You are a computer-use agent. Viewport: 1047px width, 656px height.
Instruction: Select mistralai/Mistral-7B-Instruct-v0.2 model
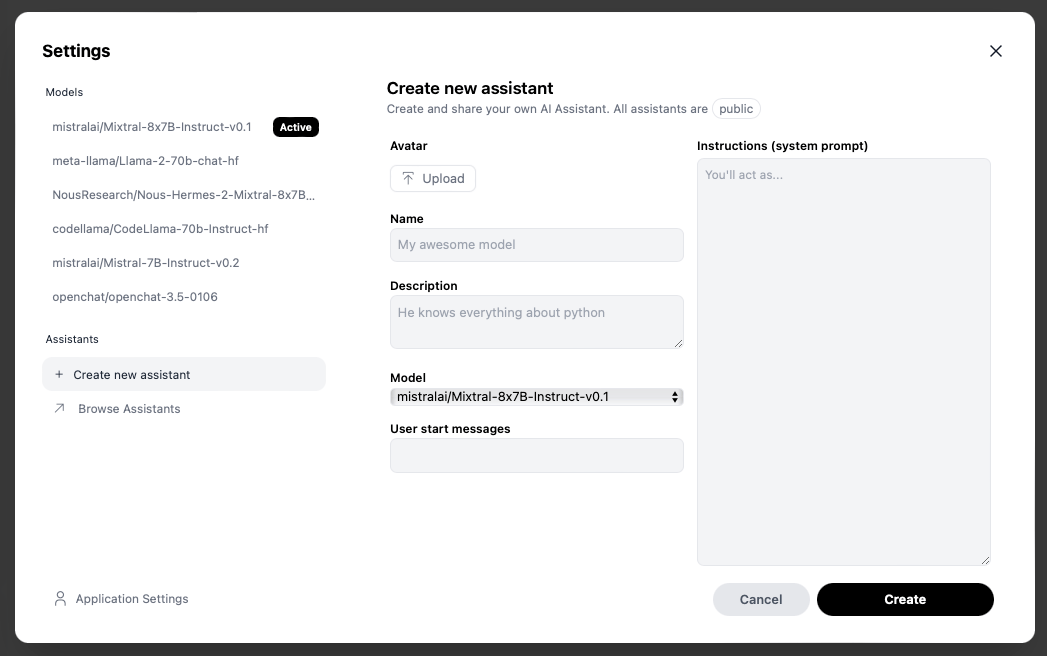click(146, 263)
